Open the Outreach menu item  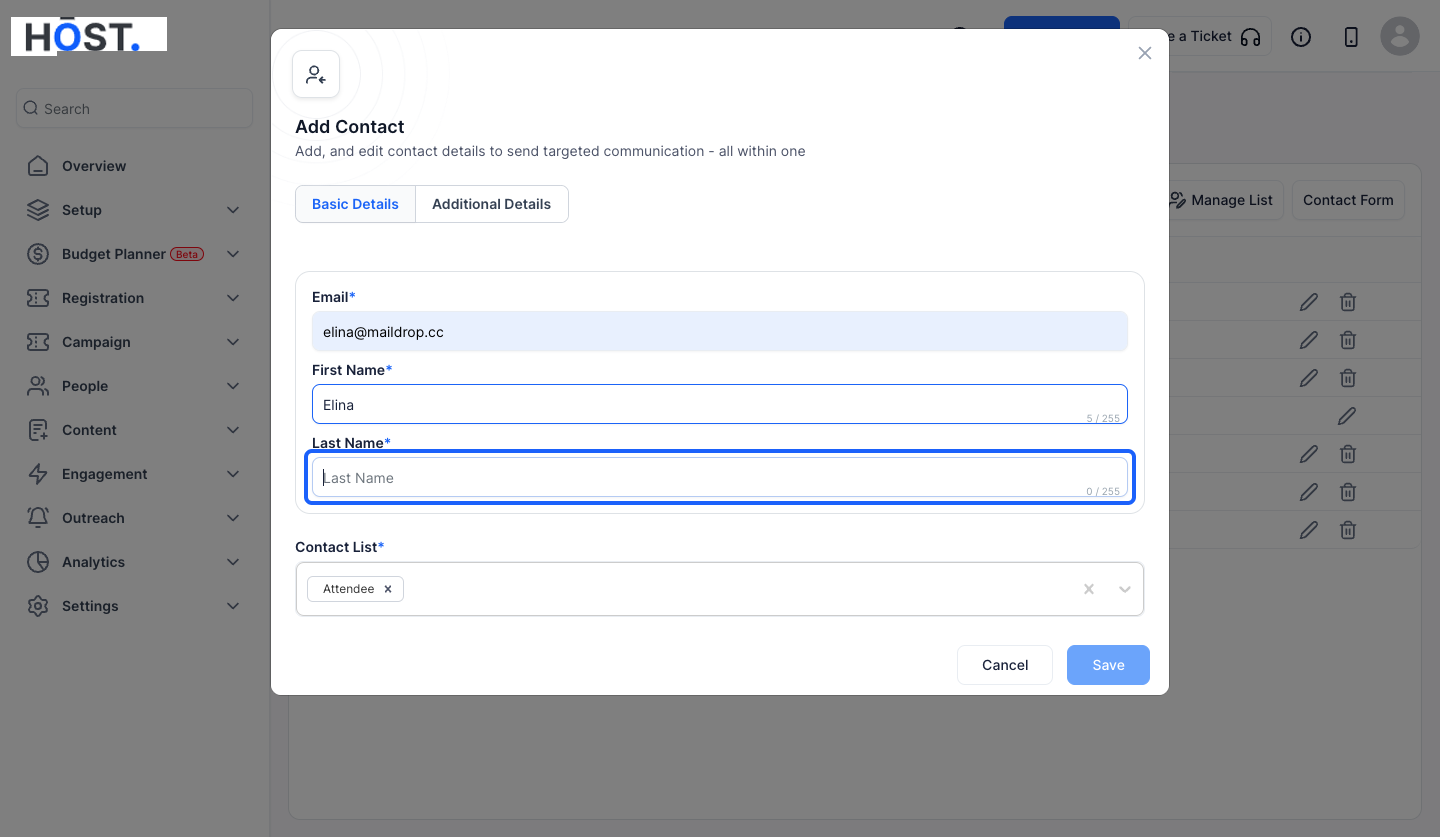tap(134, 518)
